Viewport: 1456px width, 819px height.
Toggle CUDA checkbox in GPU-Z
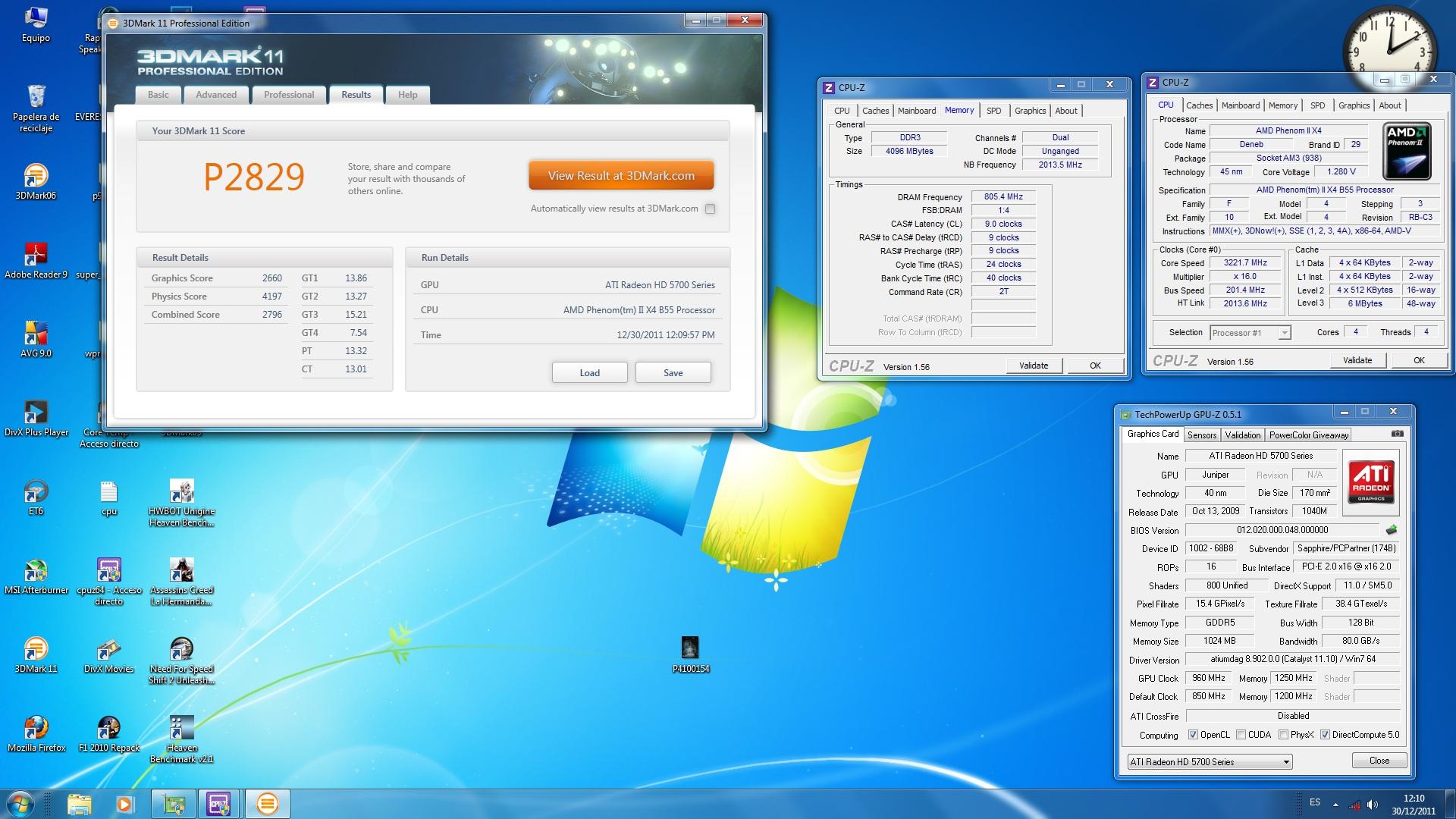coord(1241,734)
